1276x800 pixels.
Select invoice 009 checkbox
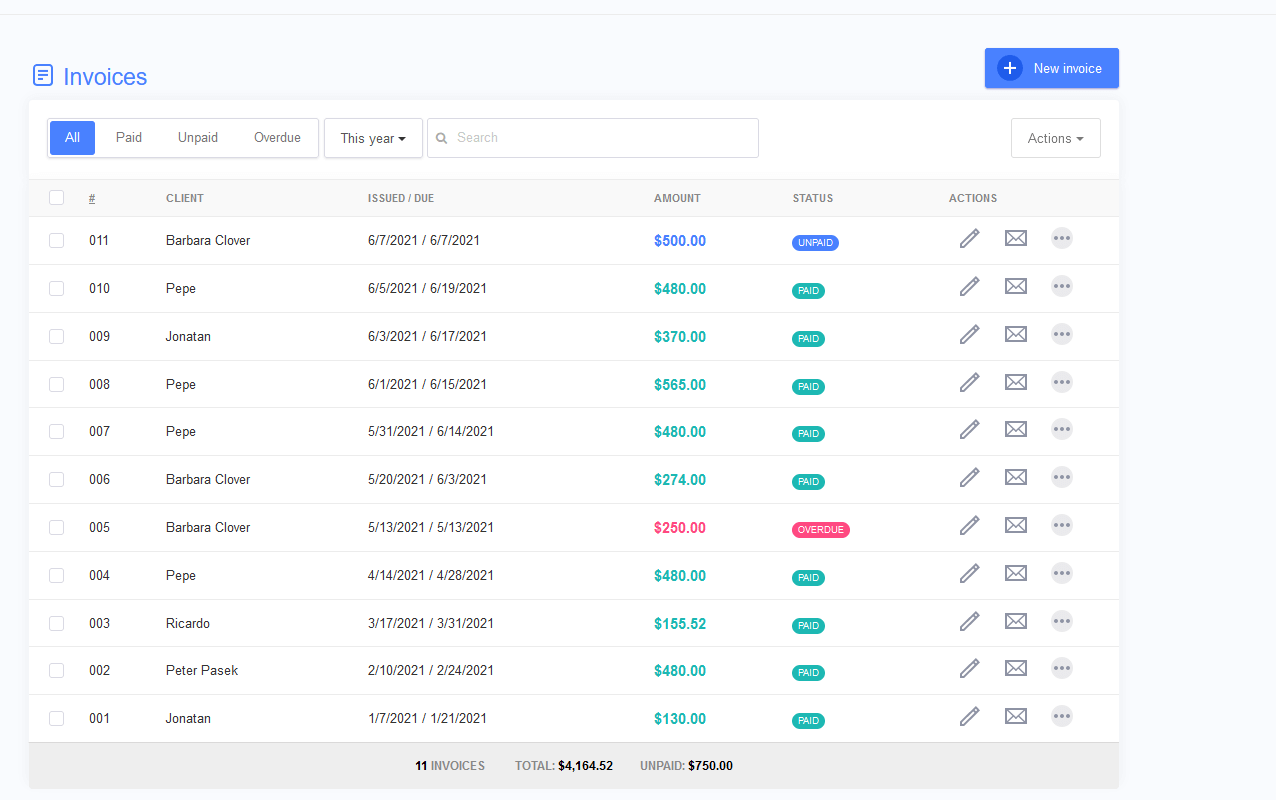(x=56, y=336)
